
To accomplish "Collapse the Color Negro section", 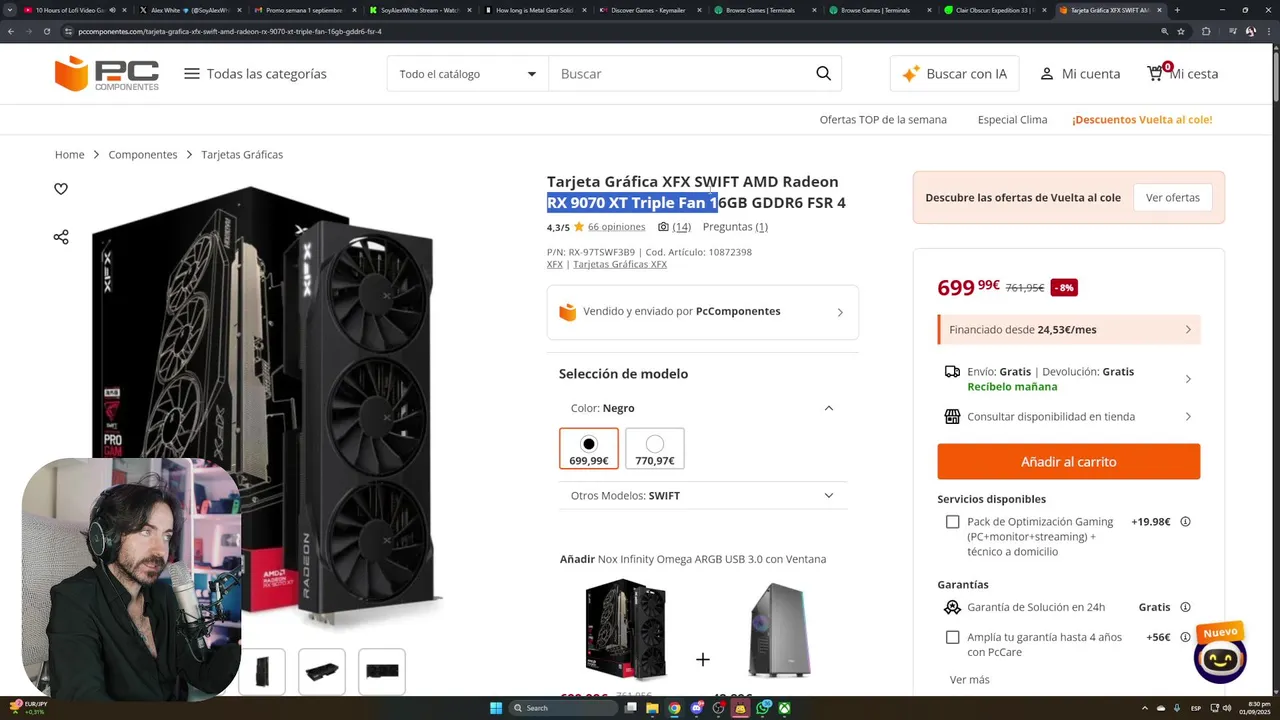I will pyautogui.click(x=828, y=408).
